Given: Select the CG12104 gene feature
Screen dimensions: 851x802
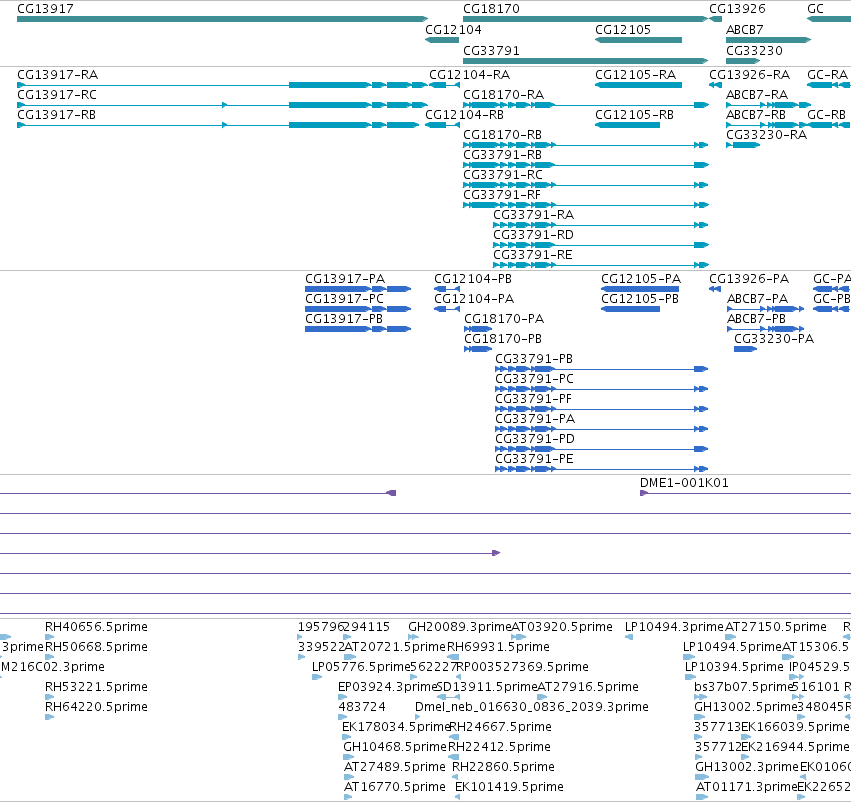Looking at the screenshot, I should 442,40.
